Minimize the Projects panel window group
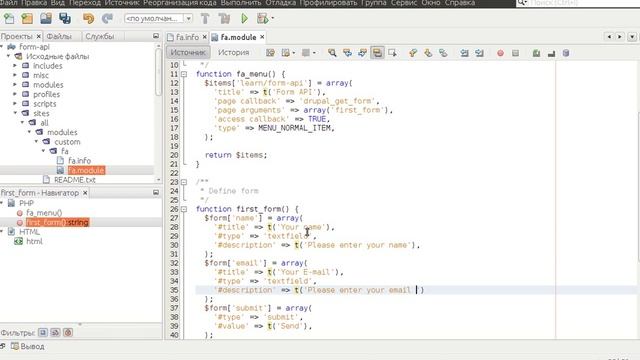 [x=156, y=36]
